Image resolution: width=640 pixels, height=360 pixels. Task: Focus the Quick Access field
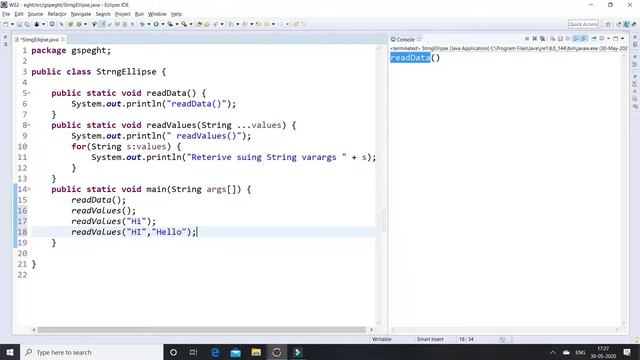coord(583,24)
